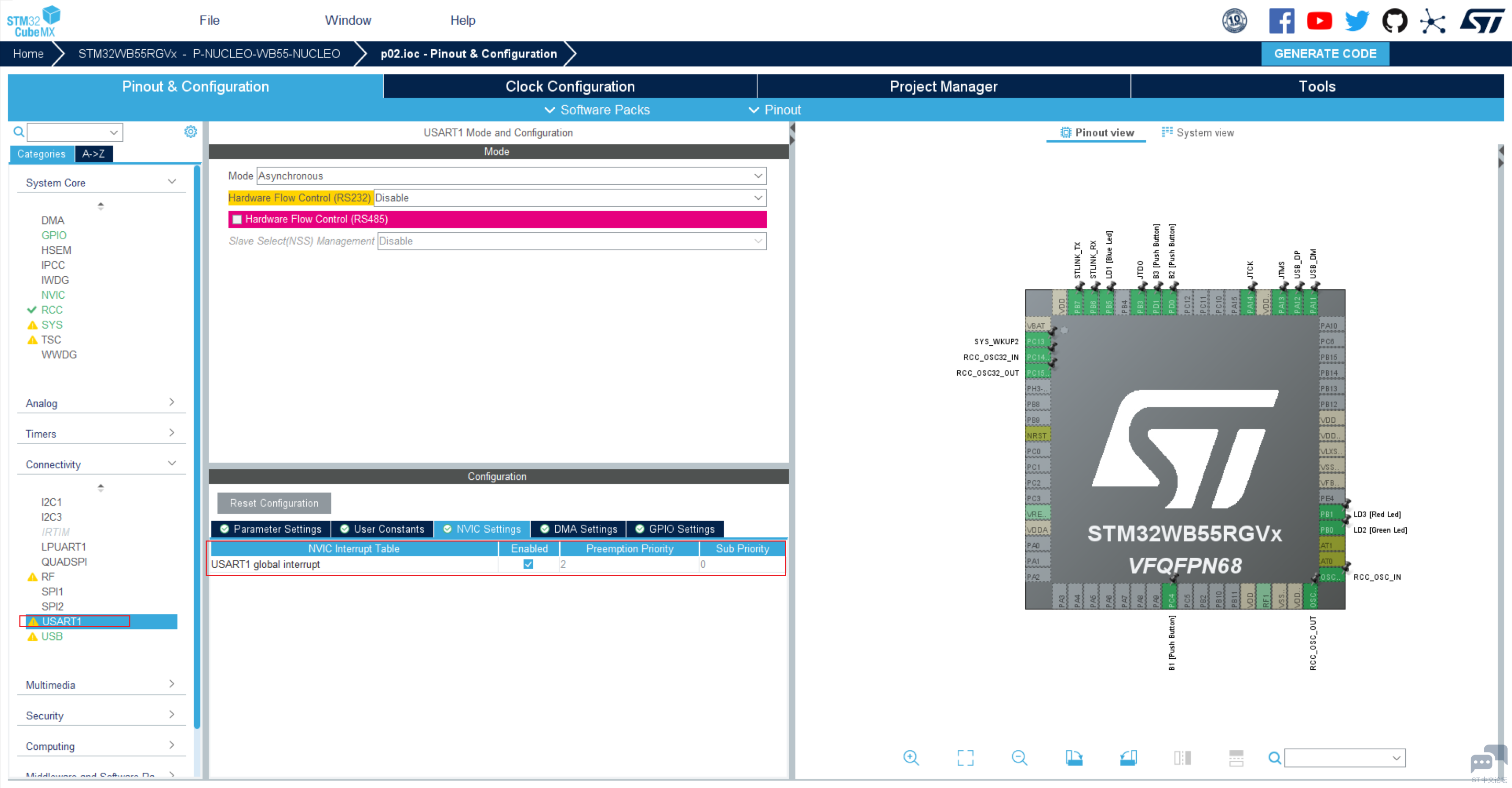Select LPUART1 in Connectivity list
The image size is (1512, 788).
tap(63, 547)
